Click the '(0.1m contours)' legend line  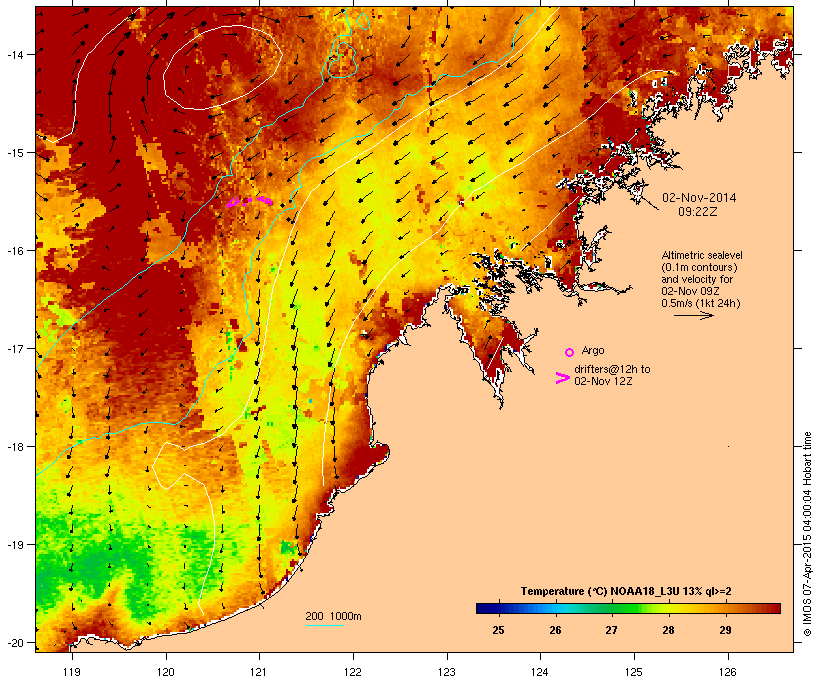coord(699,267)
